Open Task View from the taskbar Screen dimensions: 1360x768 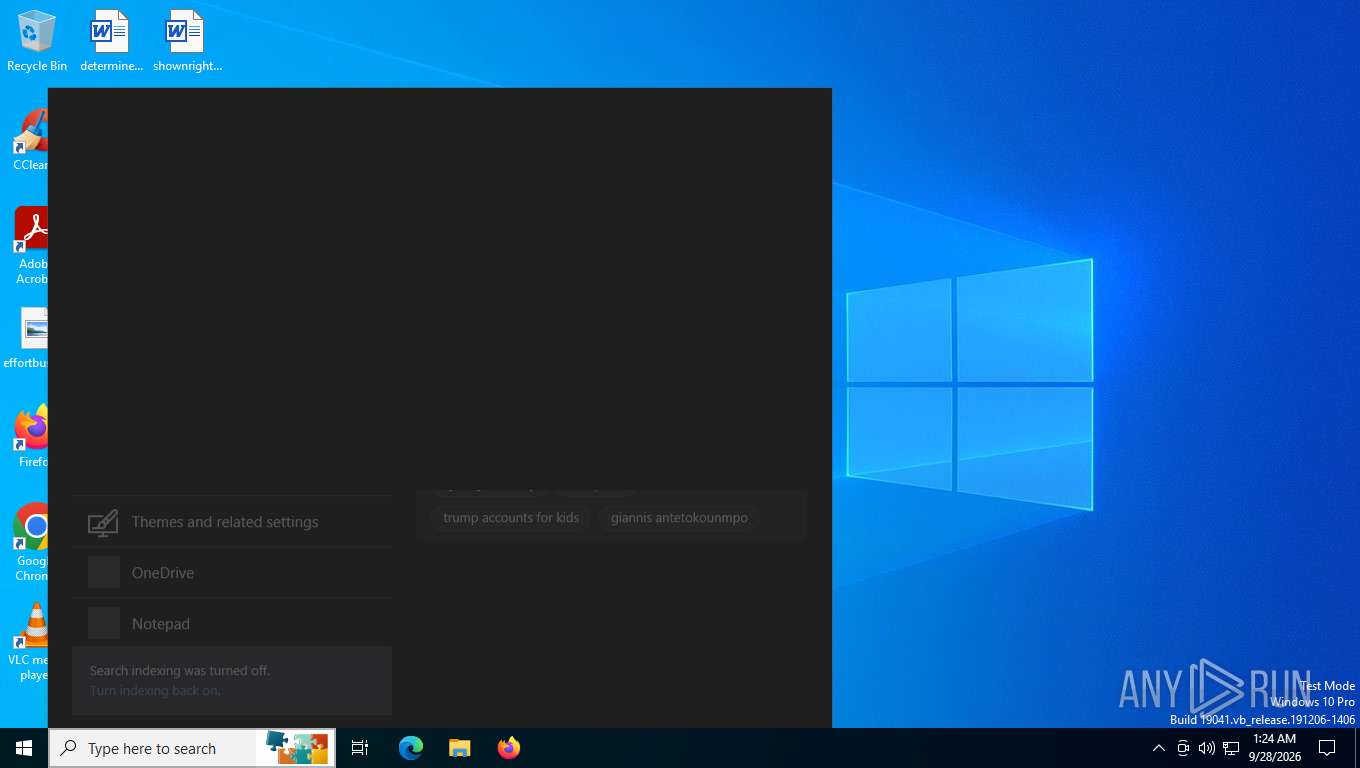(x=360, y=748)
